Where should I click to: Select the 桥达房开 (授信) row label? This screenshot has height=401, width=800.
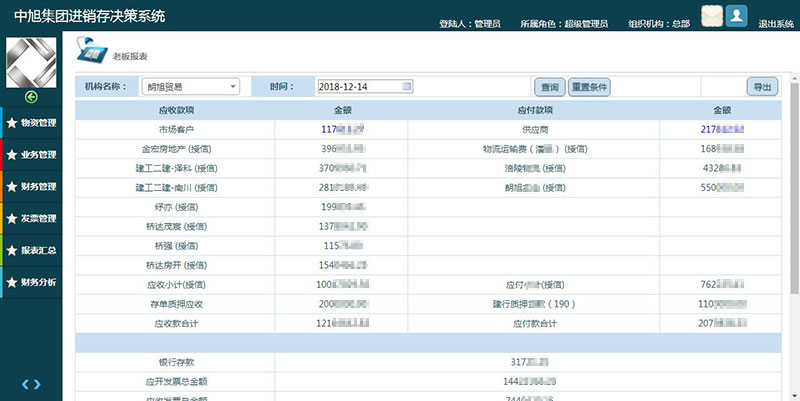point(176,265)
